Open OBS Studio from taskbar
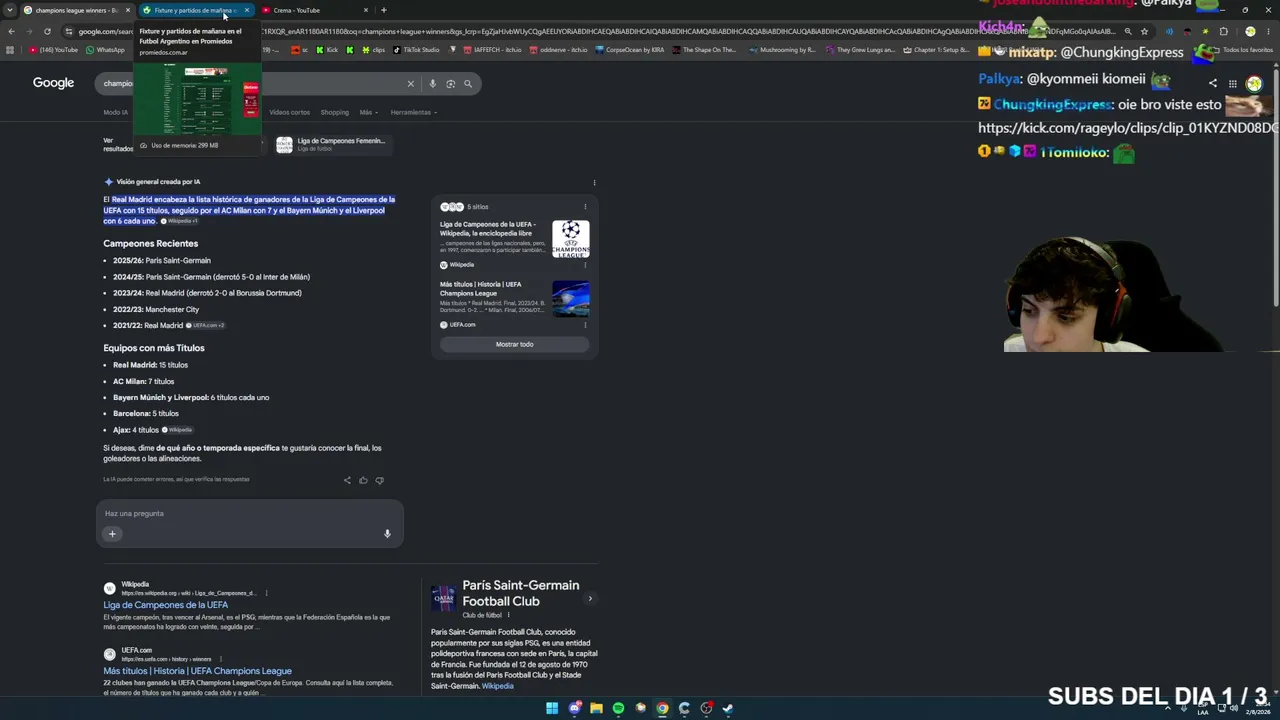The height and width of the screenshot is (720, 1280). coord(706,708)
